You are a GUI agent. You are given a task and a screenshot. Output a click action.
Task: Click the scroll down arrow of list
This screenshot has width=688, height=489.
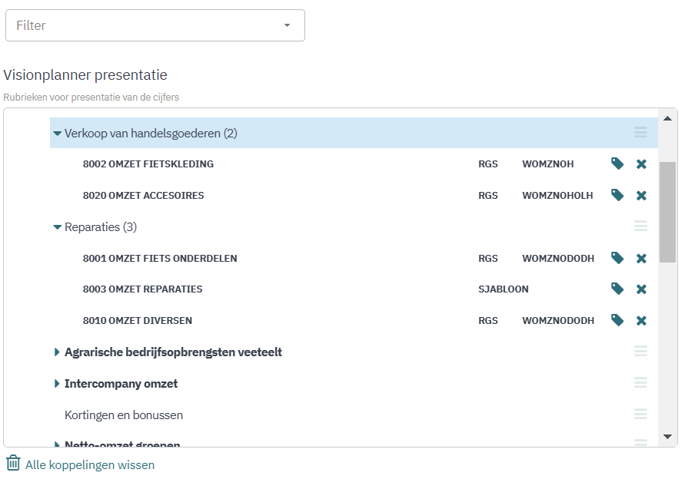pyautogui.click(x=668, y=437)
